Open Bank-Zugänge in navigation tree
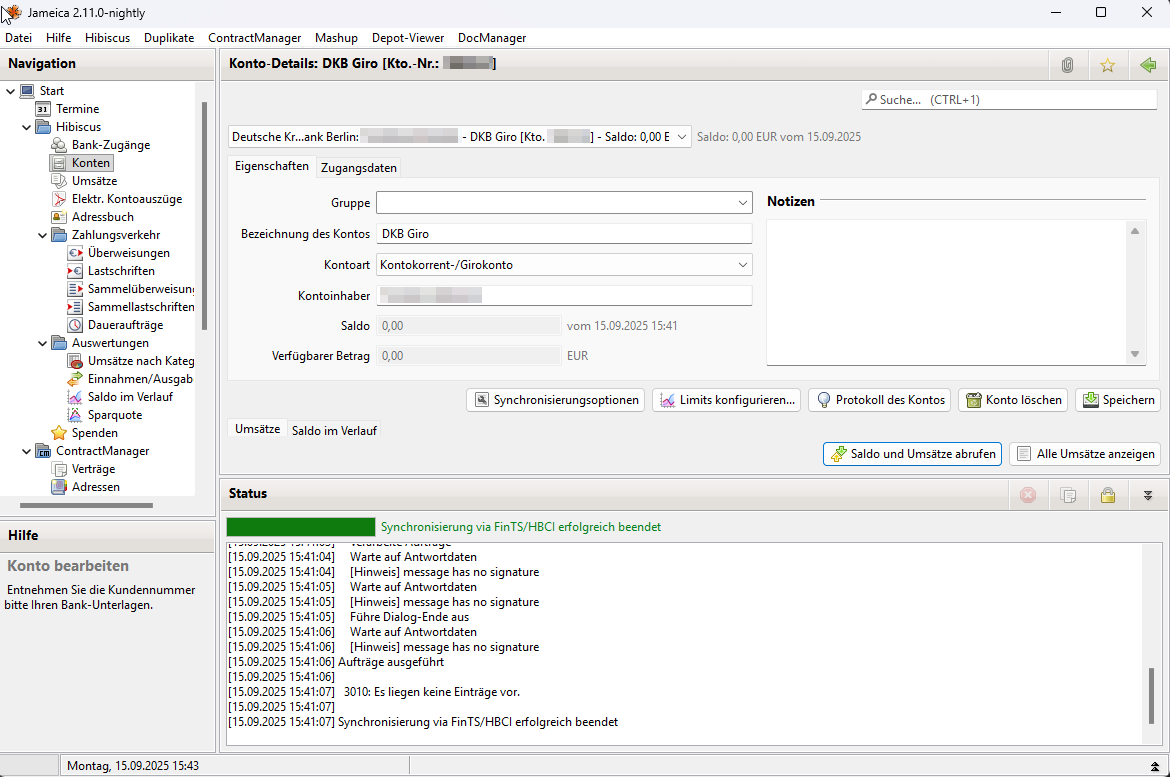Screen dimensions: 1170x777 [110, 145]
